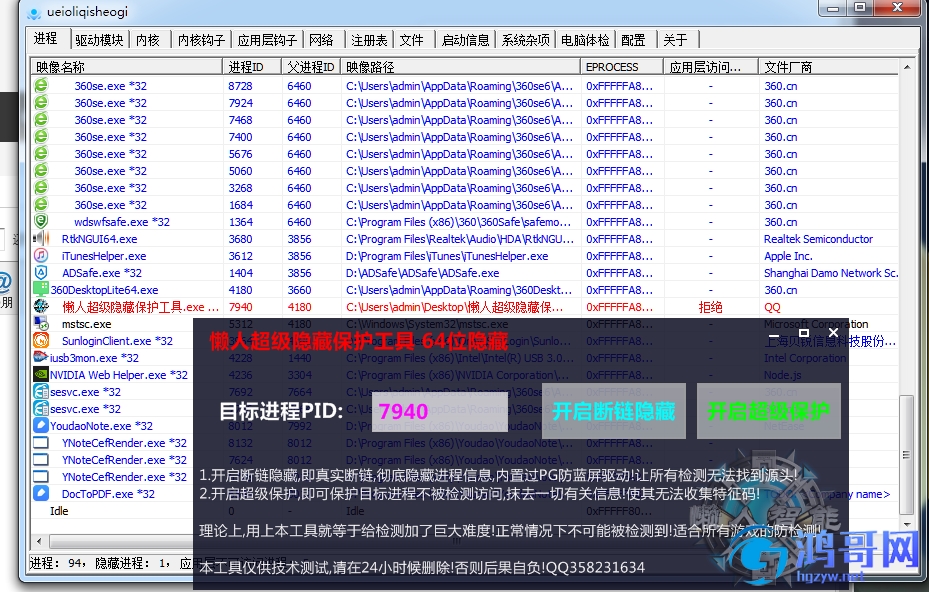Viewport: 929px width, 592px height.
Task: Select the D:\ADSafe\ADSafe\ADSafe.exe path cell
Action: tap(422, 273)
